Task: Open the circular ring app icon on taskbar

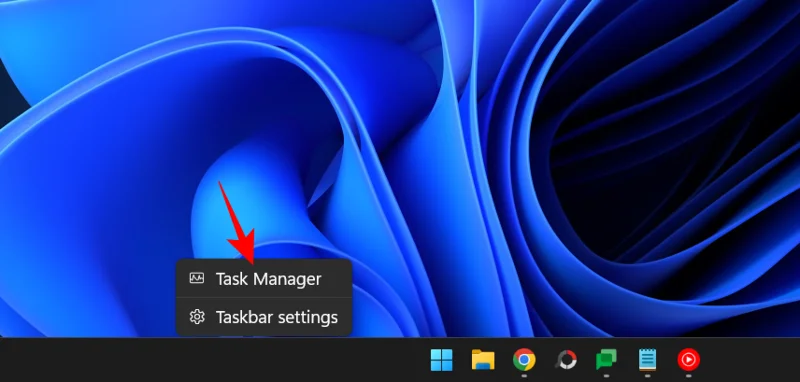Action: pyautogui.click(x=565, y=360)
